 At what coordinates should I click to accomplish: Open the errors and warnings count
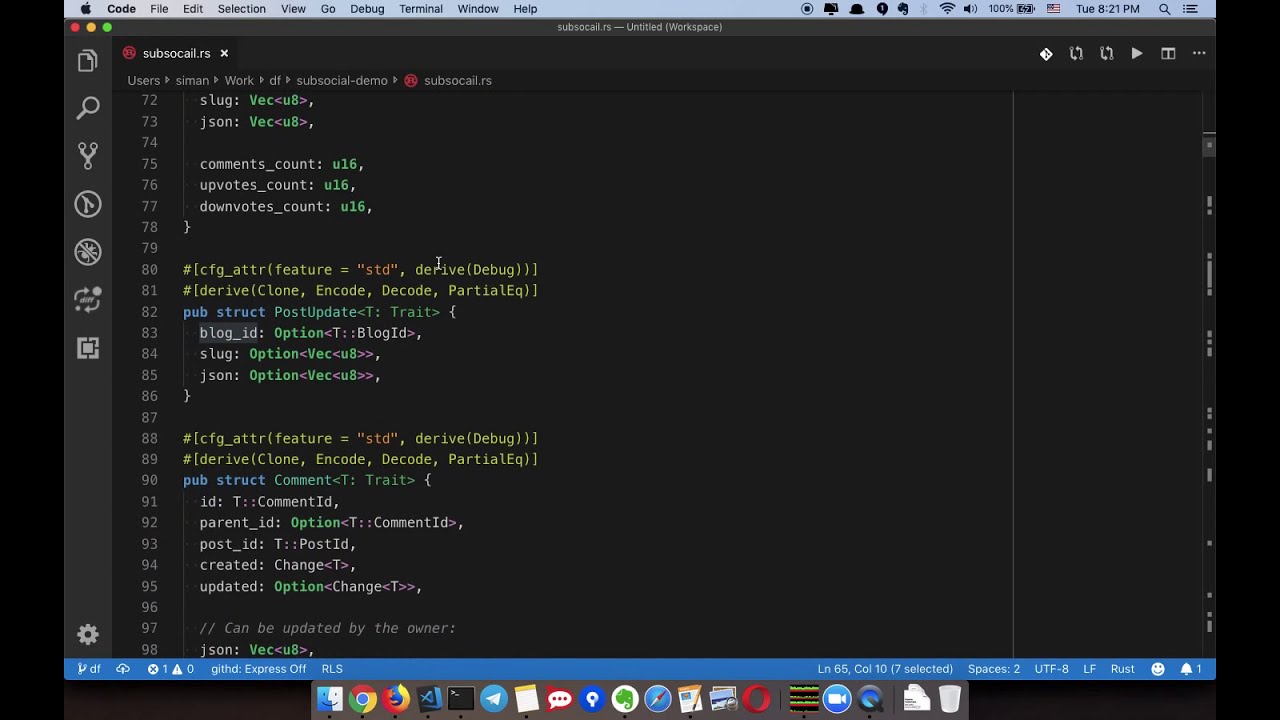pos(171,669)
